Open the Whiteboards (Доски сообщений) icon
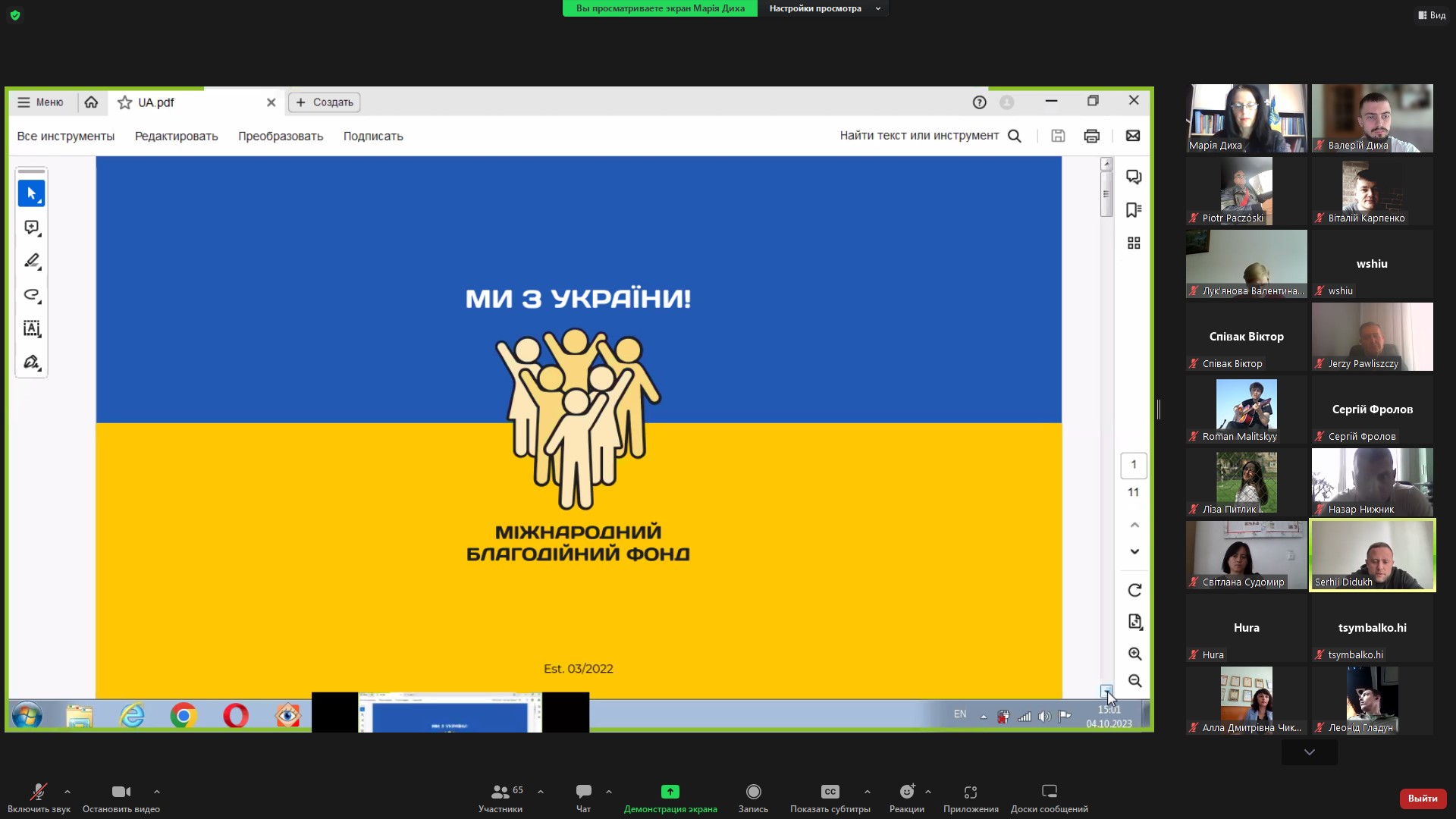The image size is (1456, 819). coord(1049,792)
